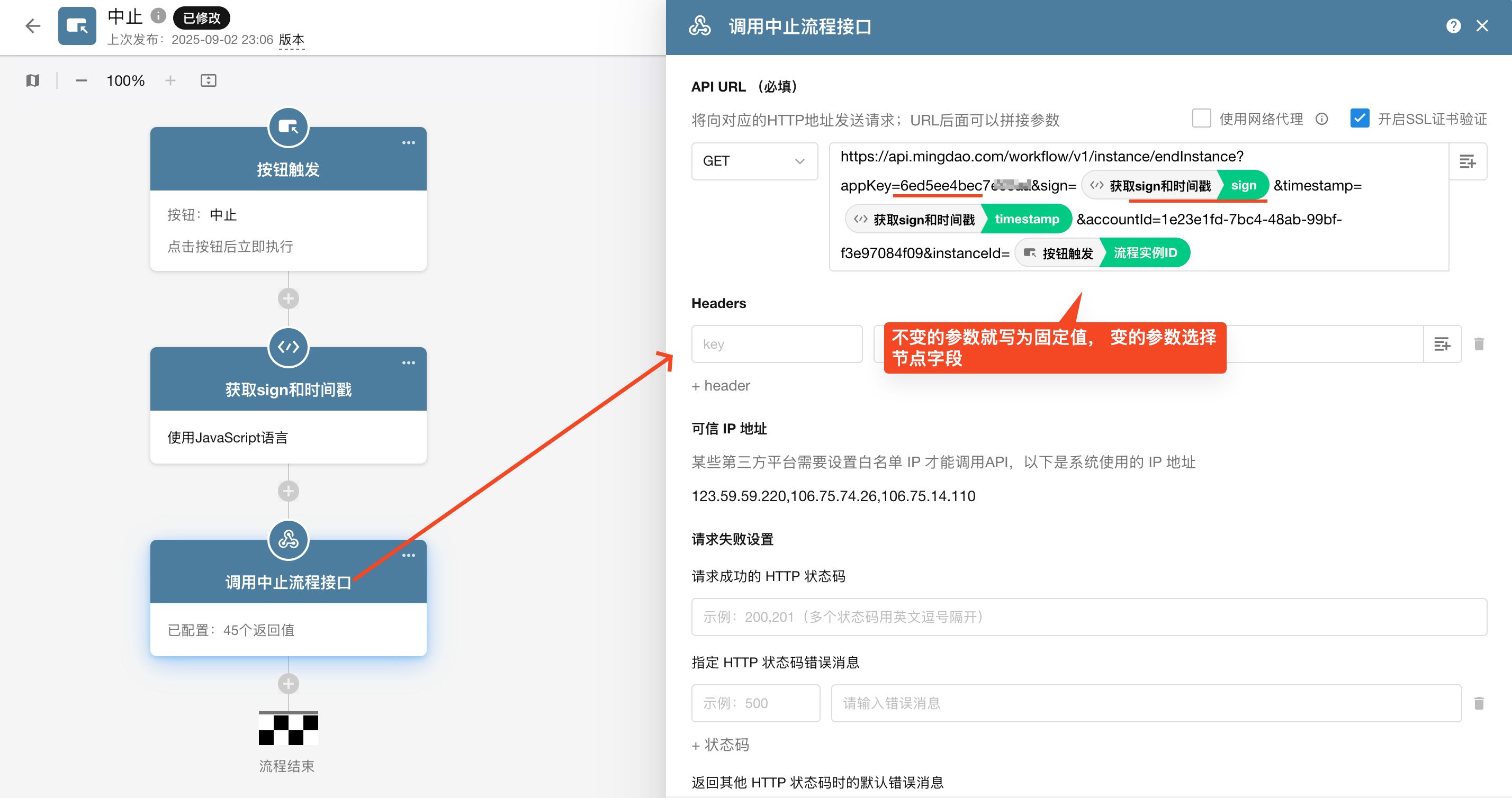Enable the 使用网络代理 checkbox
This screenshot has height=798, width=1512.
click(1202, 119)
